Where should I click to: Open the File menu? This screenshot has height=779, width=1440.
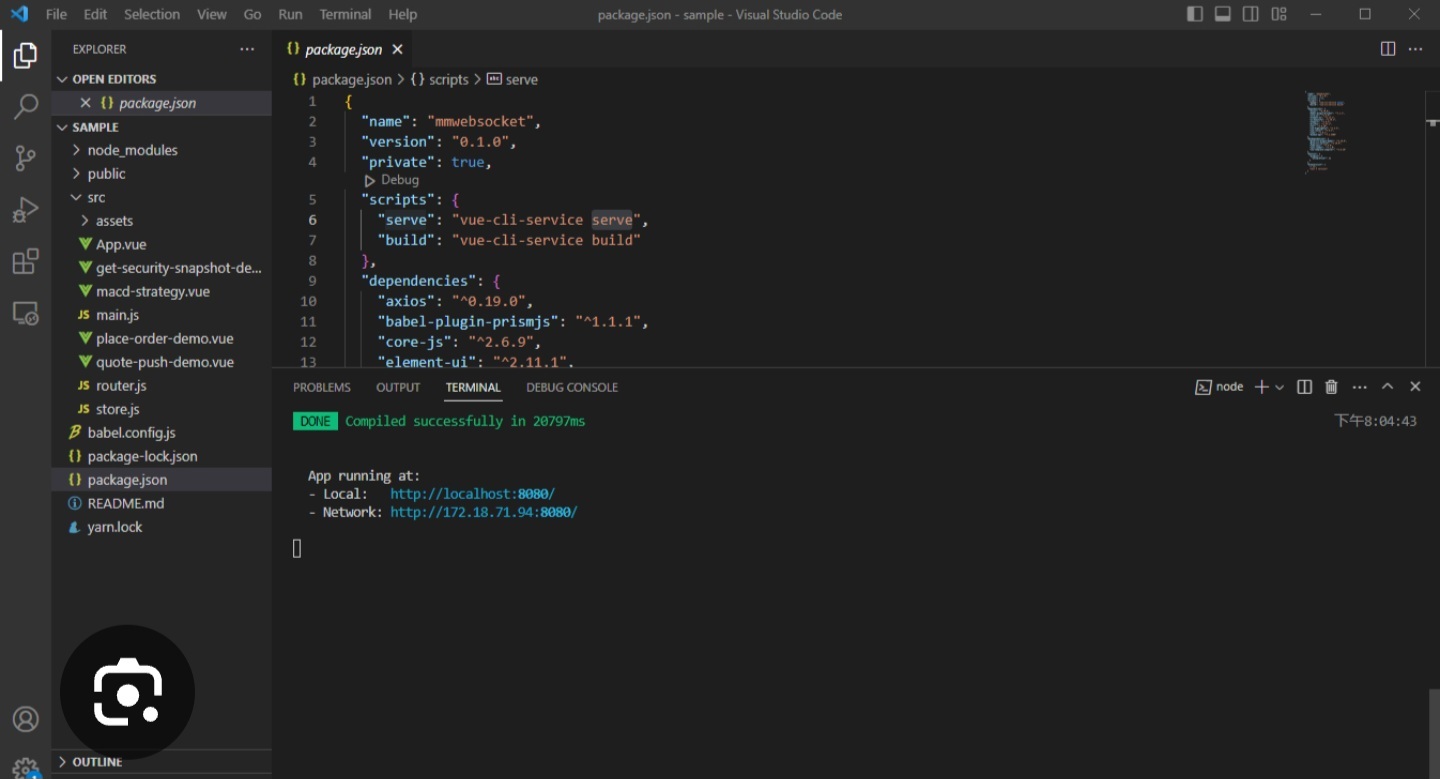point(56,14)
